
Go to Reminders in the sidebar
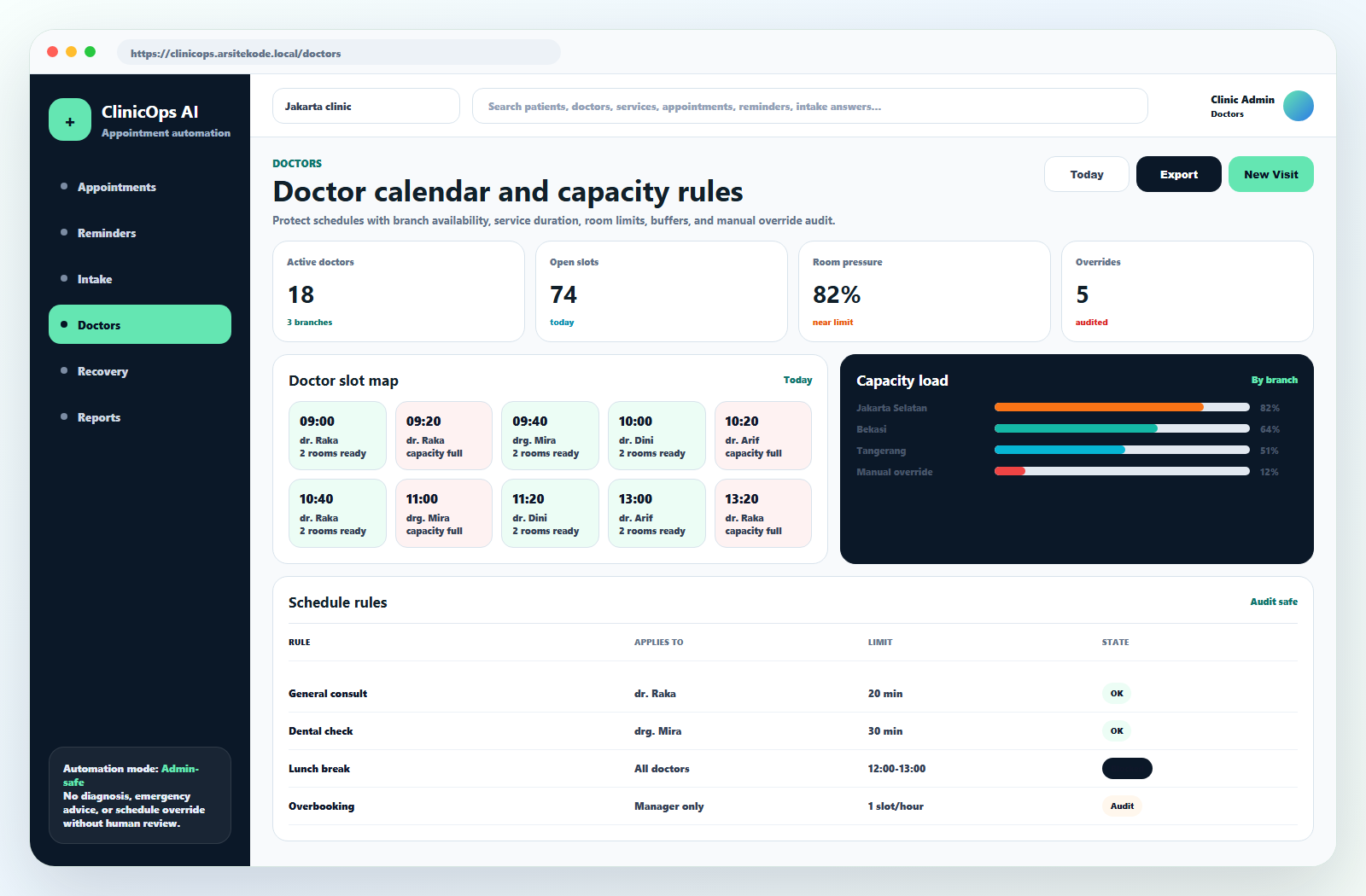(140, 233)
